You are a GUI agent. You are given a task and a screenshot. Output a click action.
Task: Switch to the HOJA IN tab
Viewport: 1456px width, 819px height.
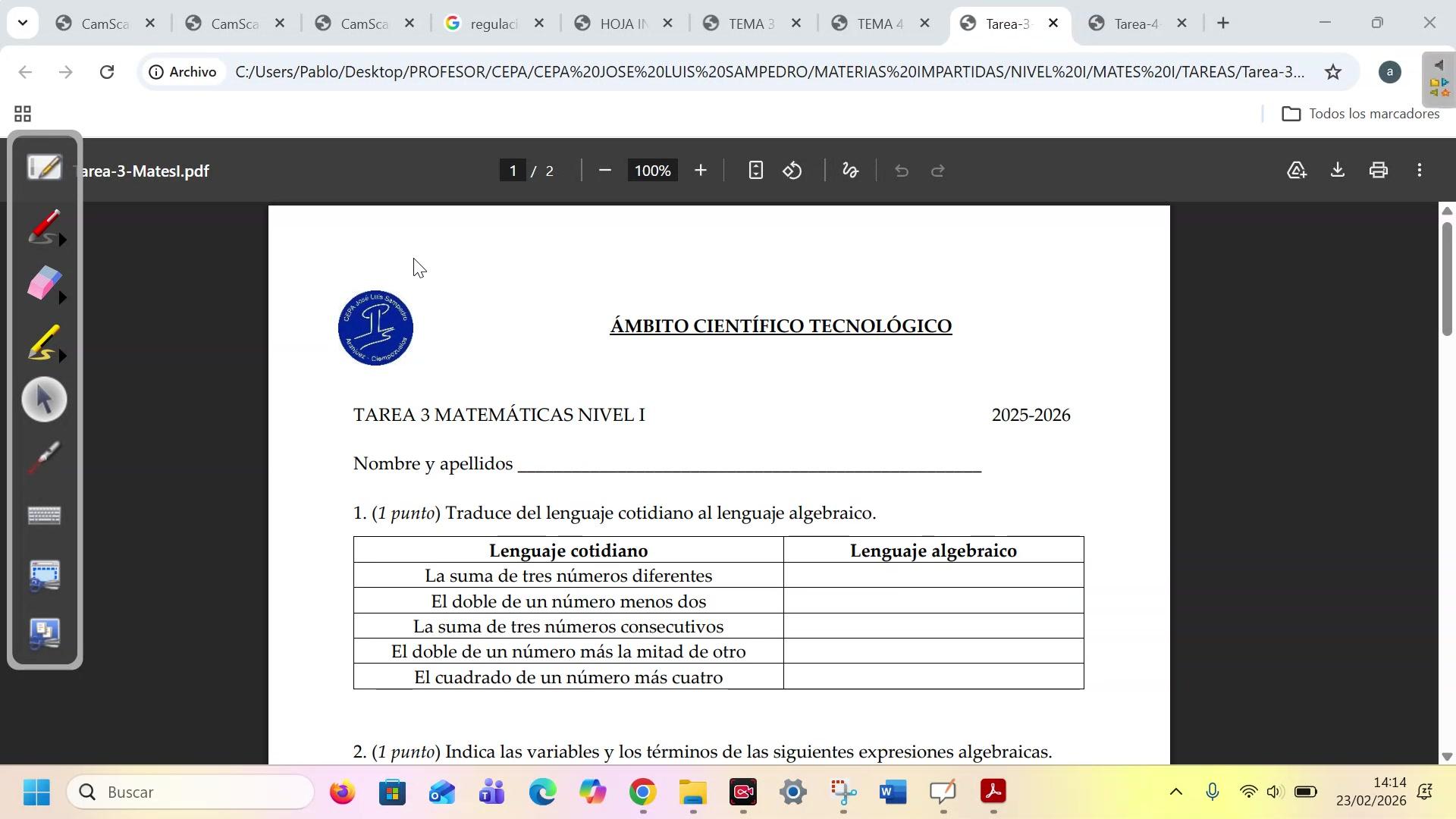click(623, 24)
